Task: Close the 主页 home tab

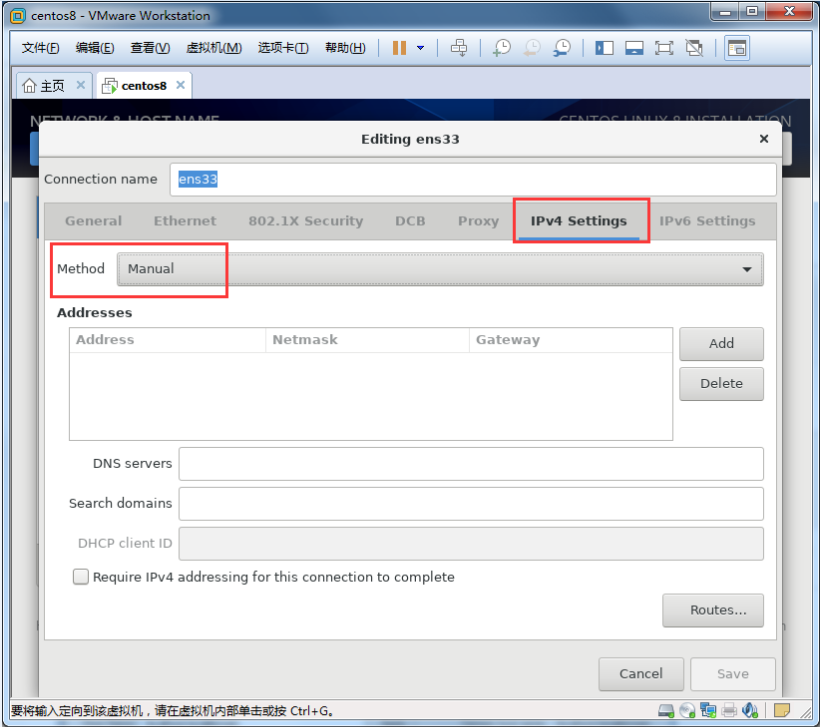Action: click(x=81, y=85)
